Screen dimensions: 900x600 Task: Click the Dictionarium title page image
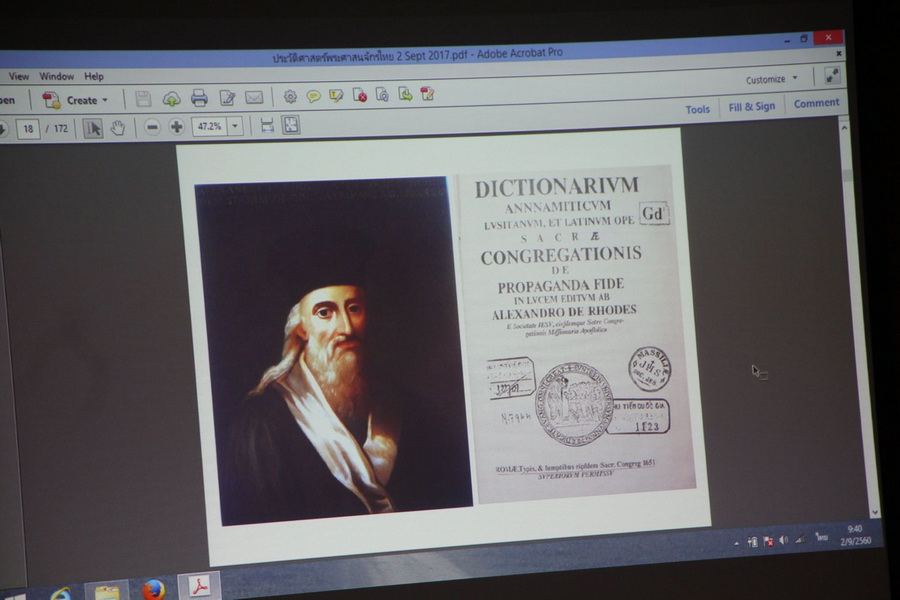click(x=577, y=333)
